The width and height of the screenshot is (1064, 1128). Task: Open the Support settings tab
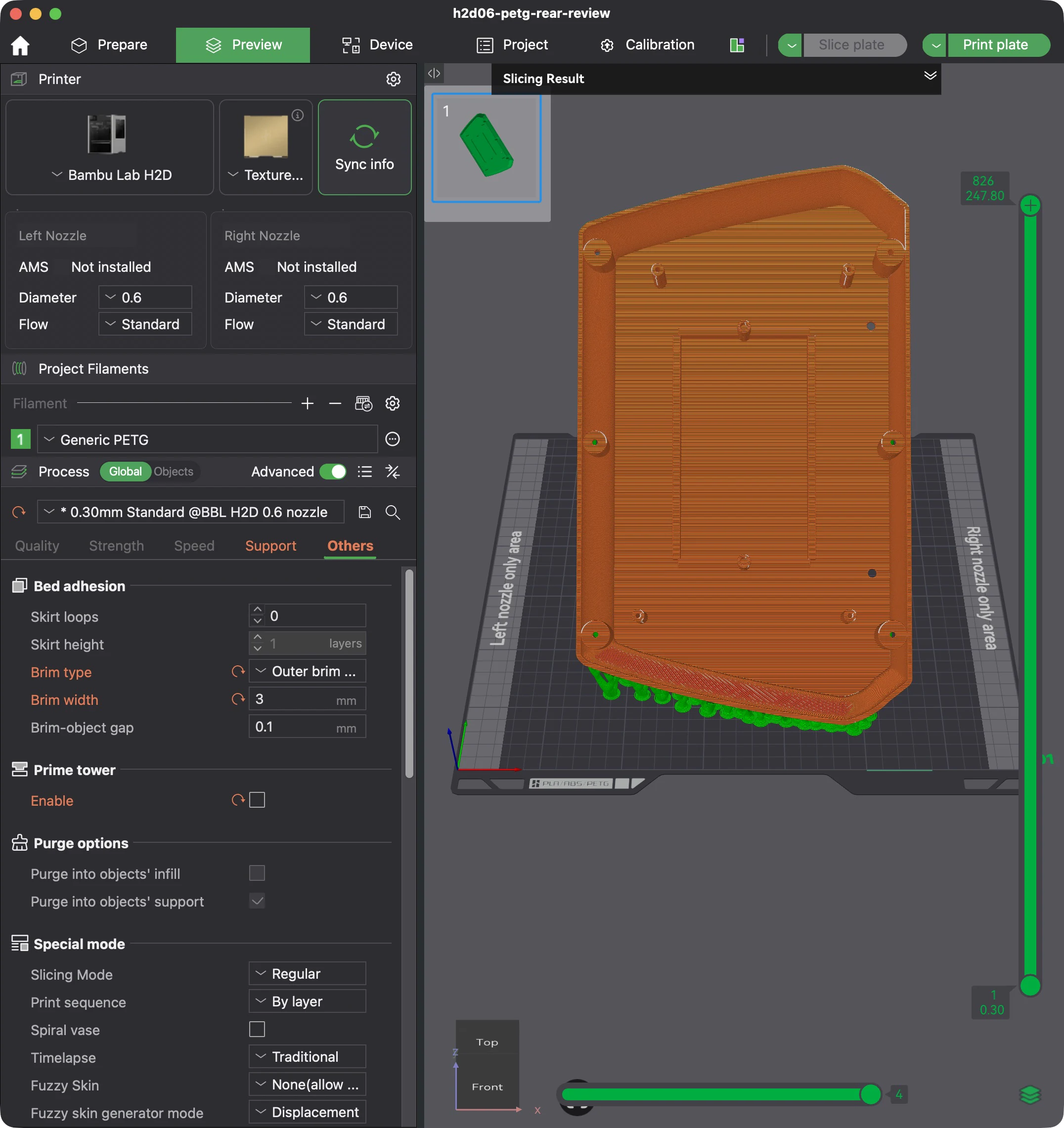[270, 546]
